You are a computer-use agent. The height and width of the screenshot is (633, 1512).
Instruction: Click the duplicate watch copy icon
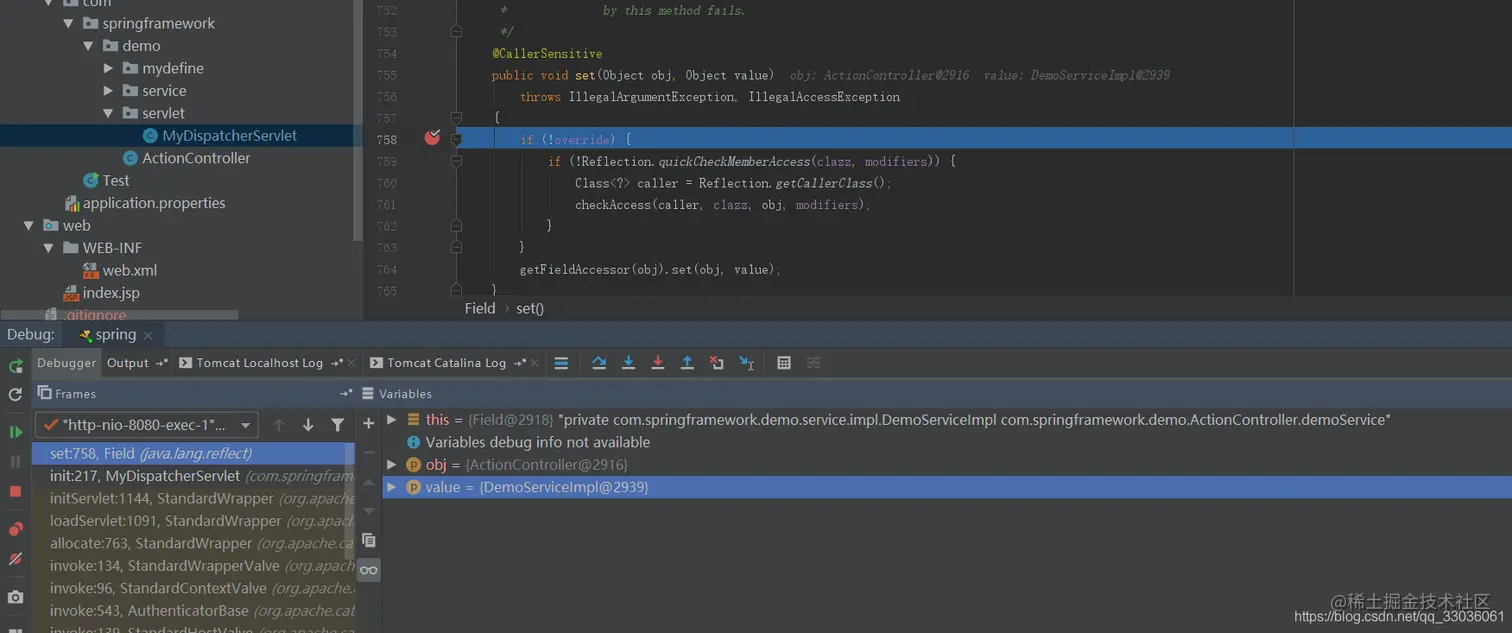(368, 540)
